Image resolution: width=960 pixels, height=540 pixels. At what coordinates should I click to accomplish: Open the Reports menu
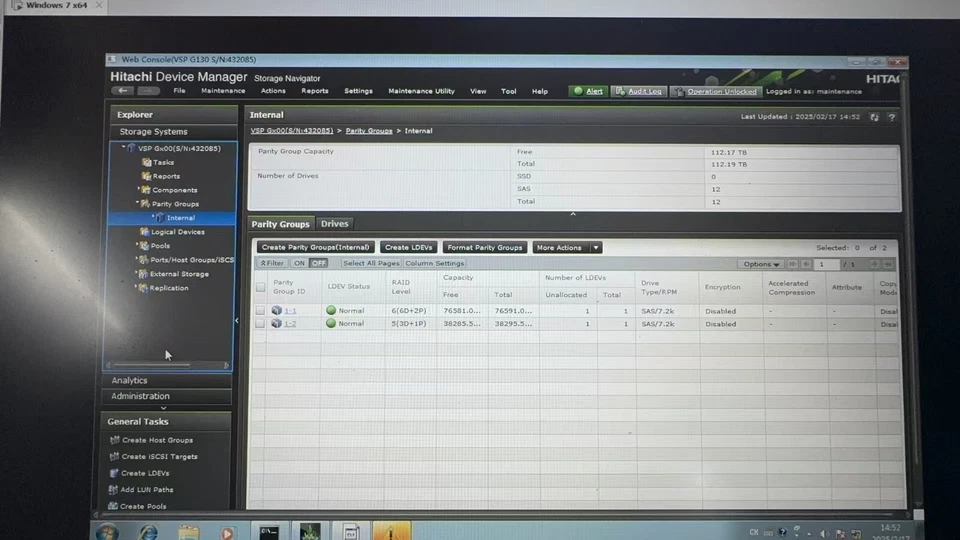point(315,91)
